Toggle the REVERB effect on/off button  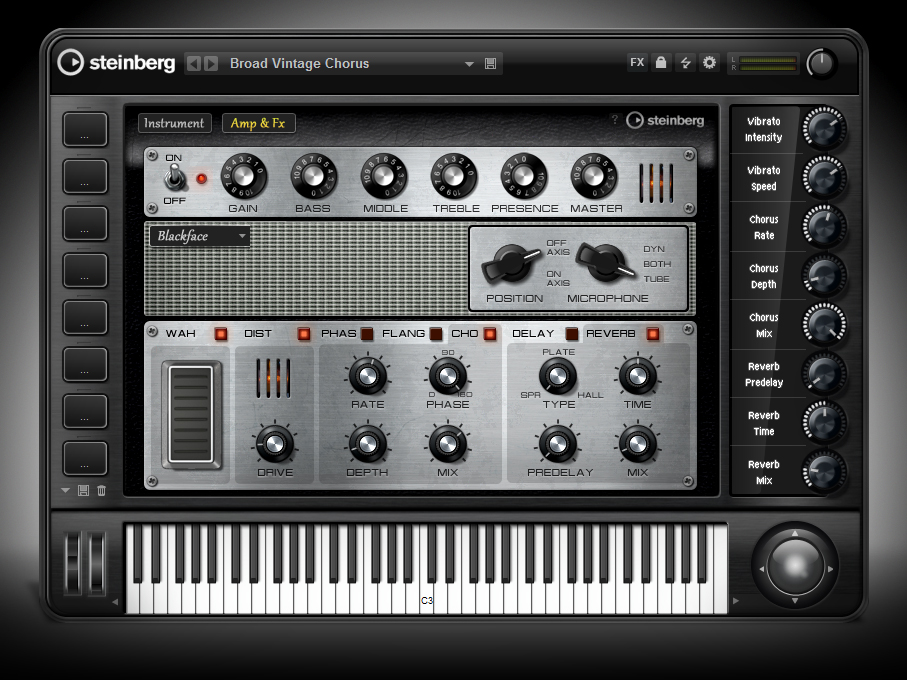tap(653, 334)
